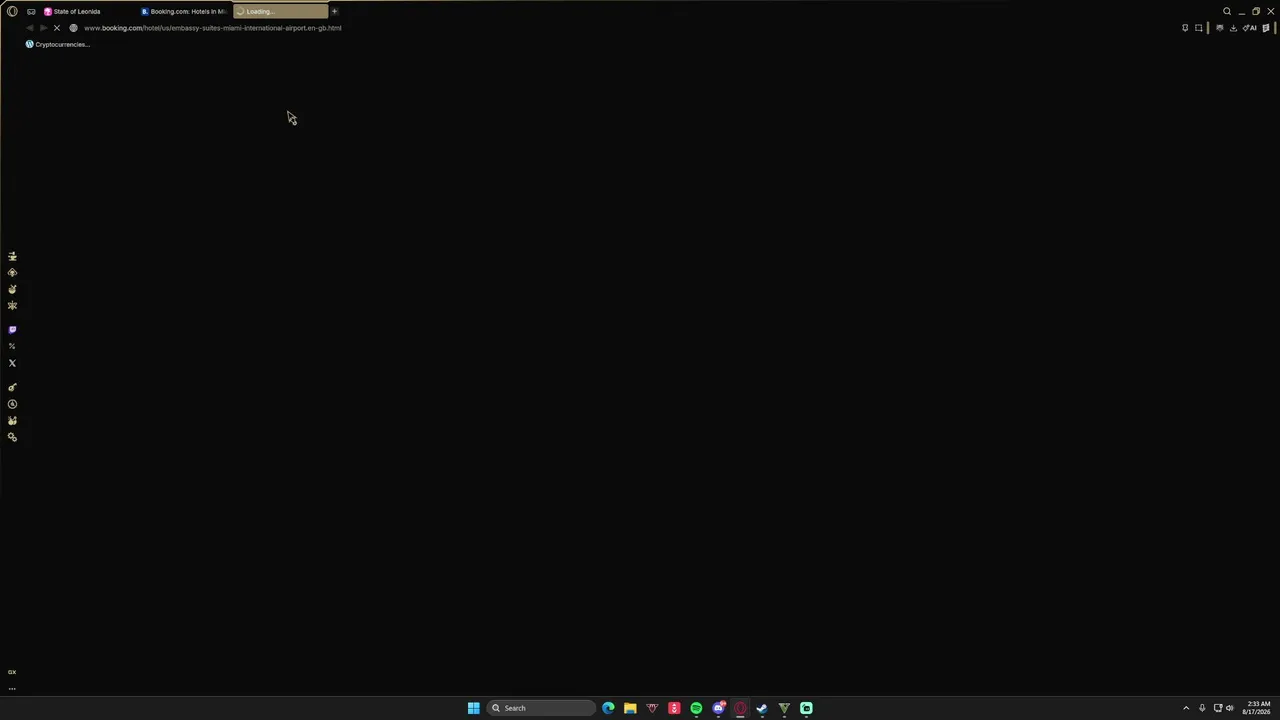Click the pinboard pin icon in toolbar
This screenshot has height=720, width=1280.
pyautogui.click(x=1185, y=28)
